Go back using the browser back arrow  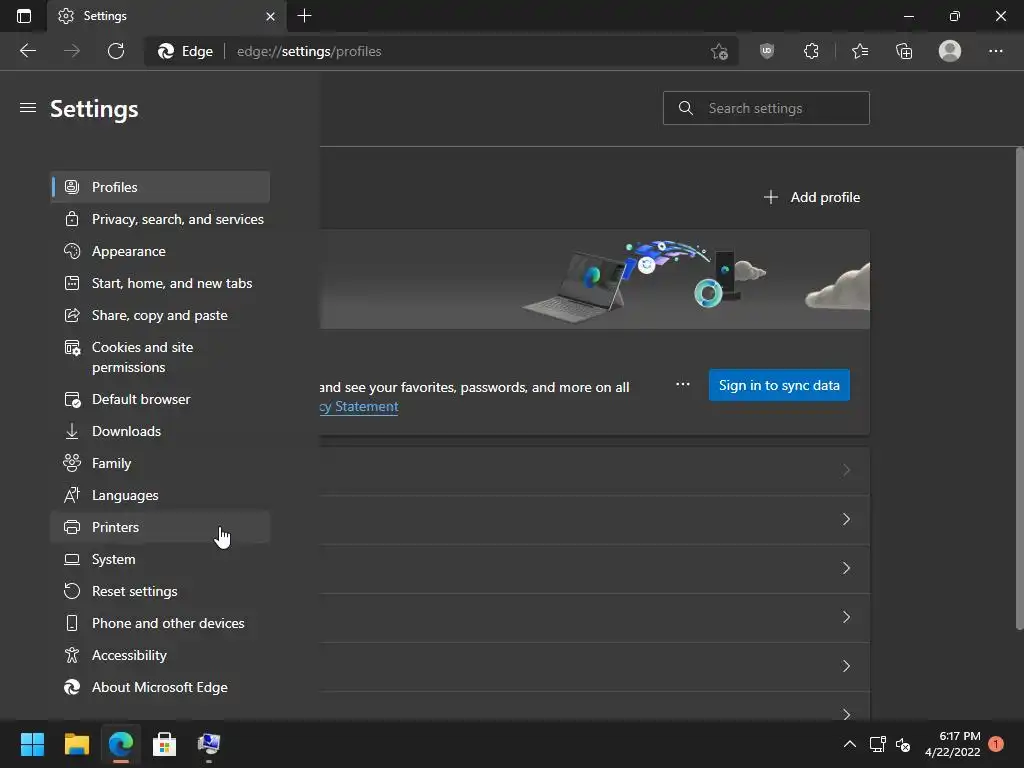[27, 51]
